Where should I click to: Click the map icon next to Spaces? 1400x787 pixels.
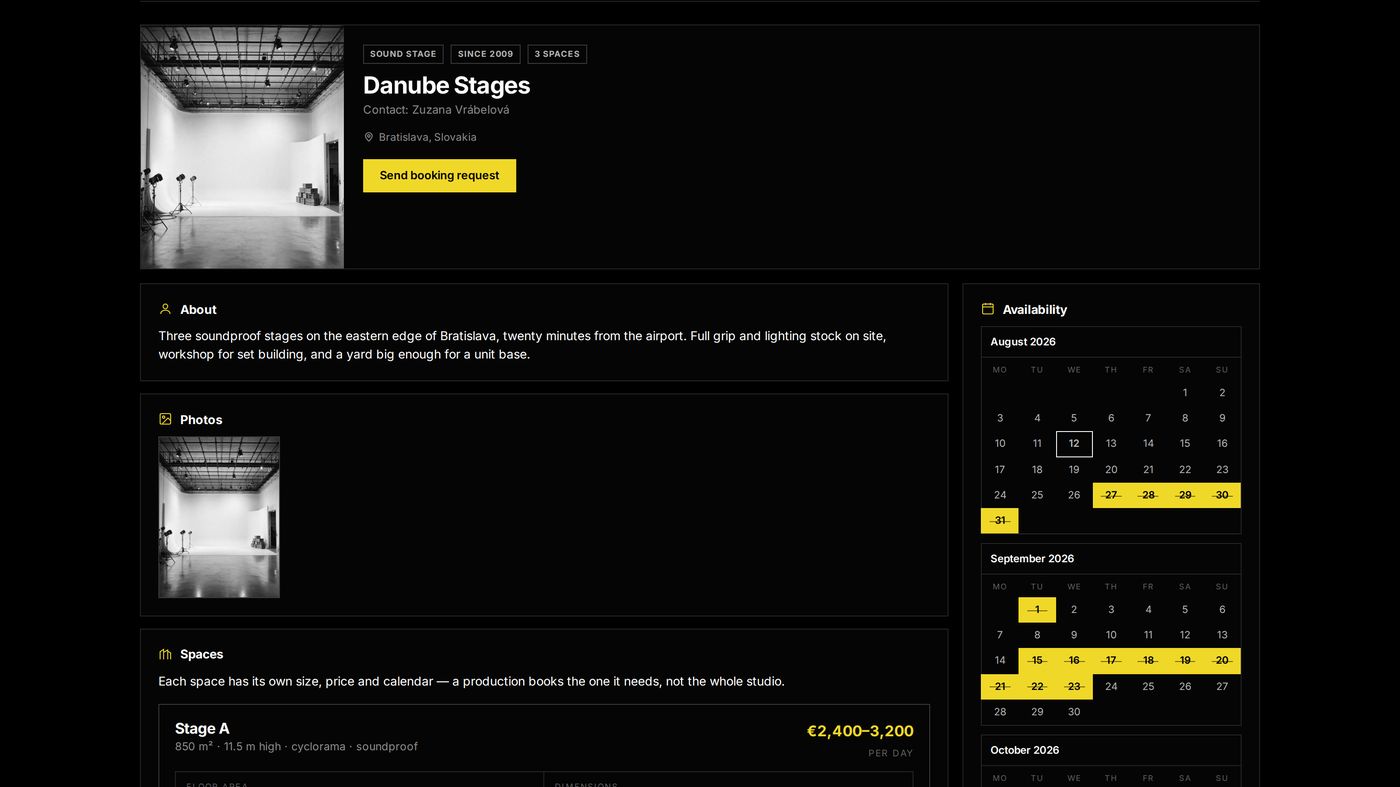[165, 654]
